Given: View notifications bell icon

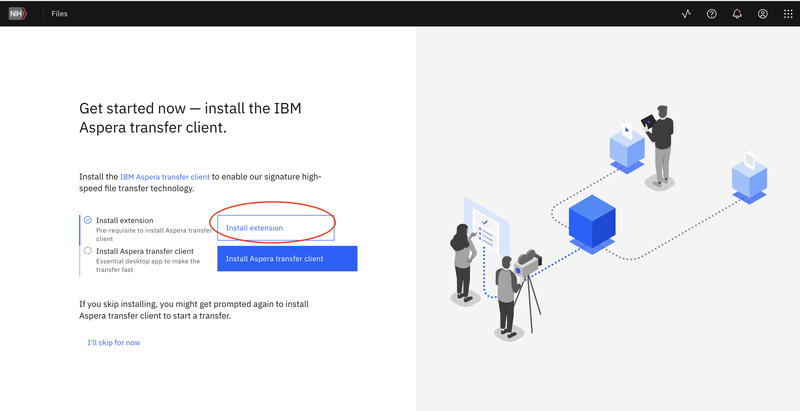Looking at the screenshot, I should [737, 14].
